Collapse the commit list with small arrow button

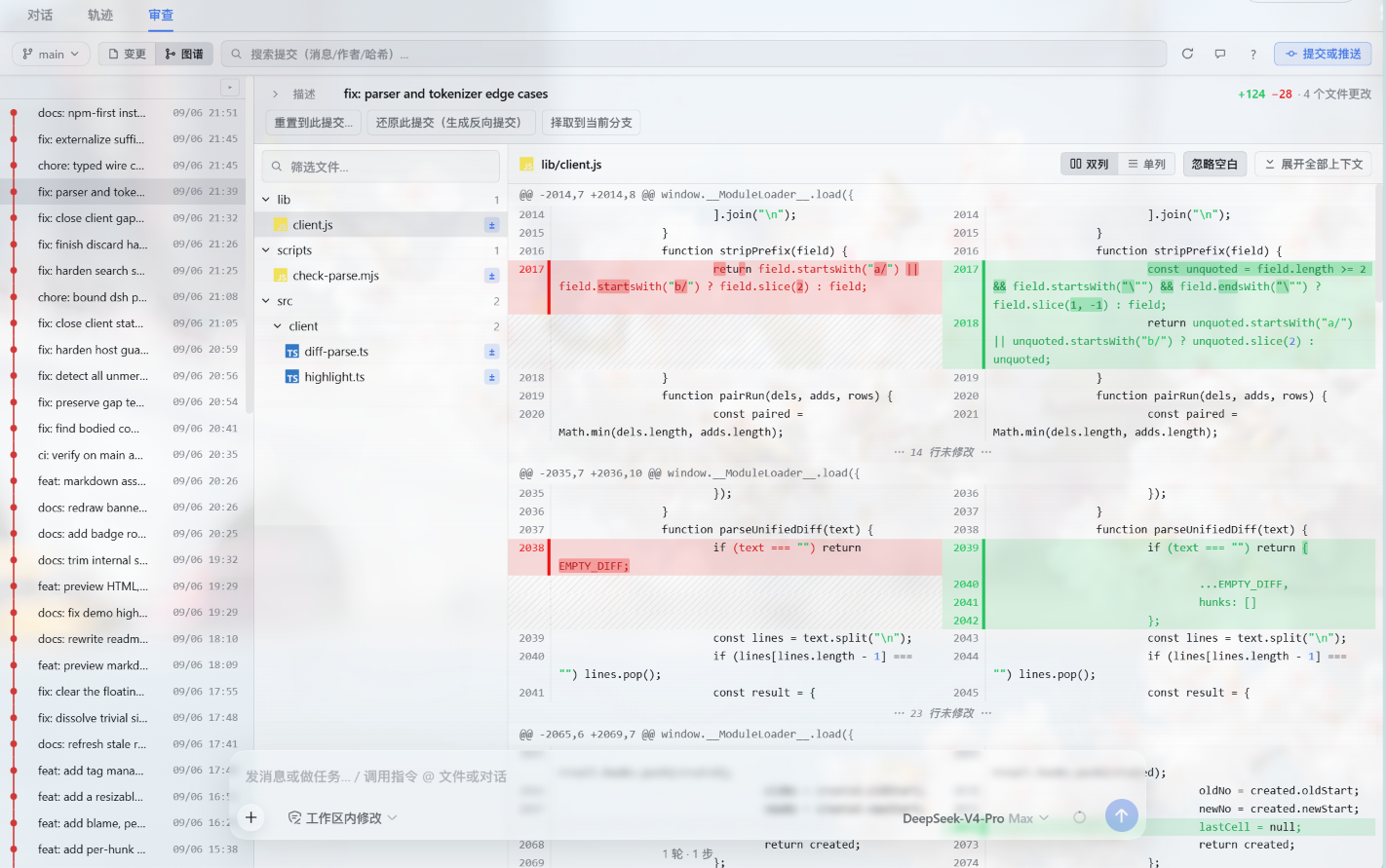pos(230,88)
